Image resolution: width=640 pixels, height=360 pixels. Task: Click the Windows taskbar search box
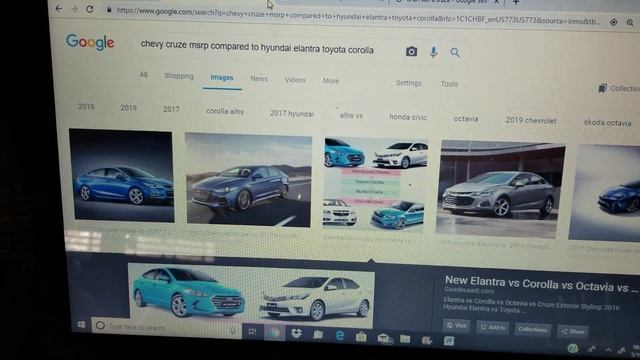point(167,328)
